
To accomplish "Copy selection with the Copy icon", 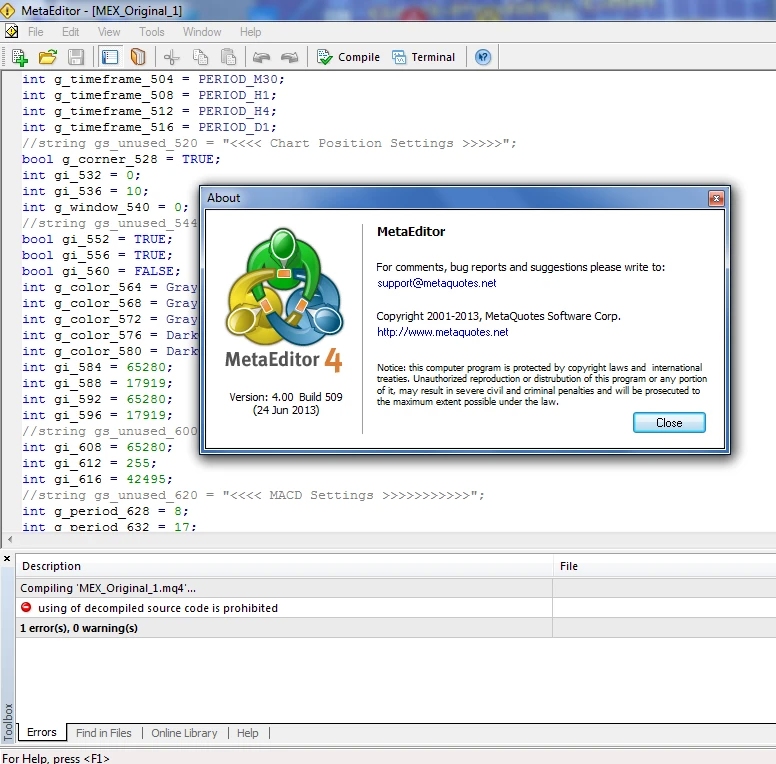I will click(200, 57).
